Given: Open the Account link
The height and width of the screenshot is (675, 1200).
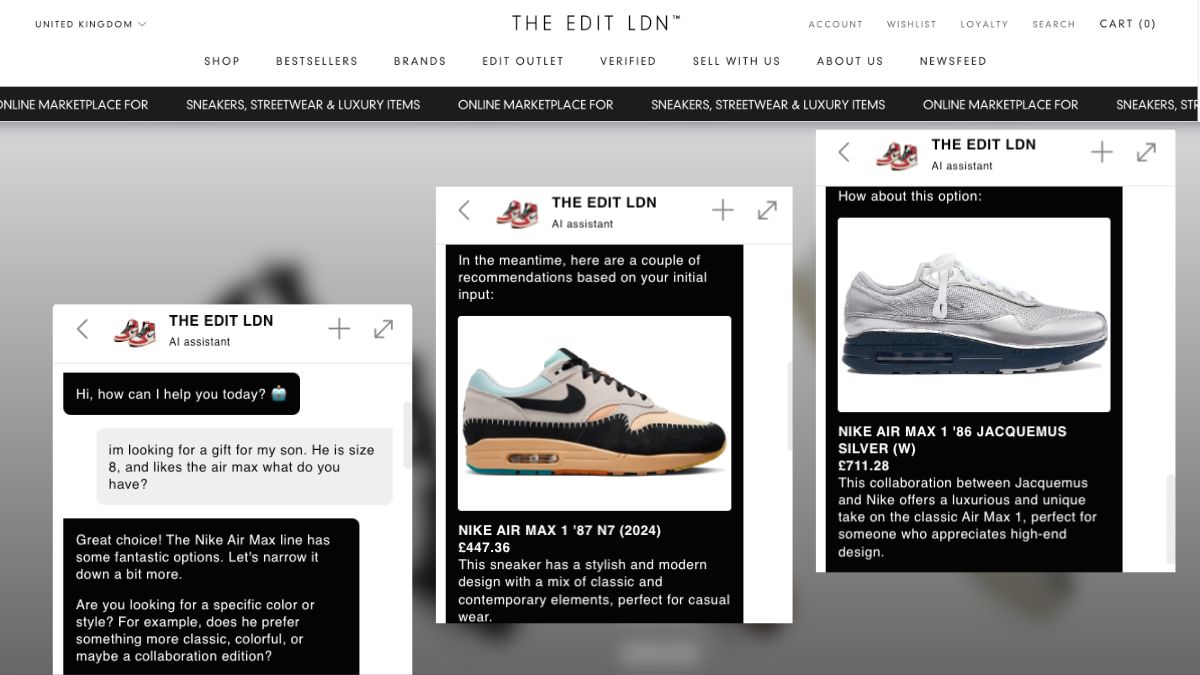Looking at the screenshot, I should (x=836, y=24).
